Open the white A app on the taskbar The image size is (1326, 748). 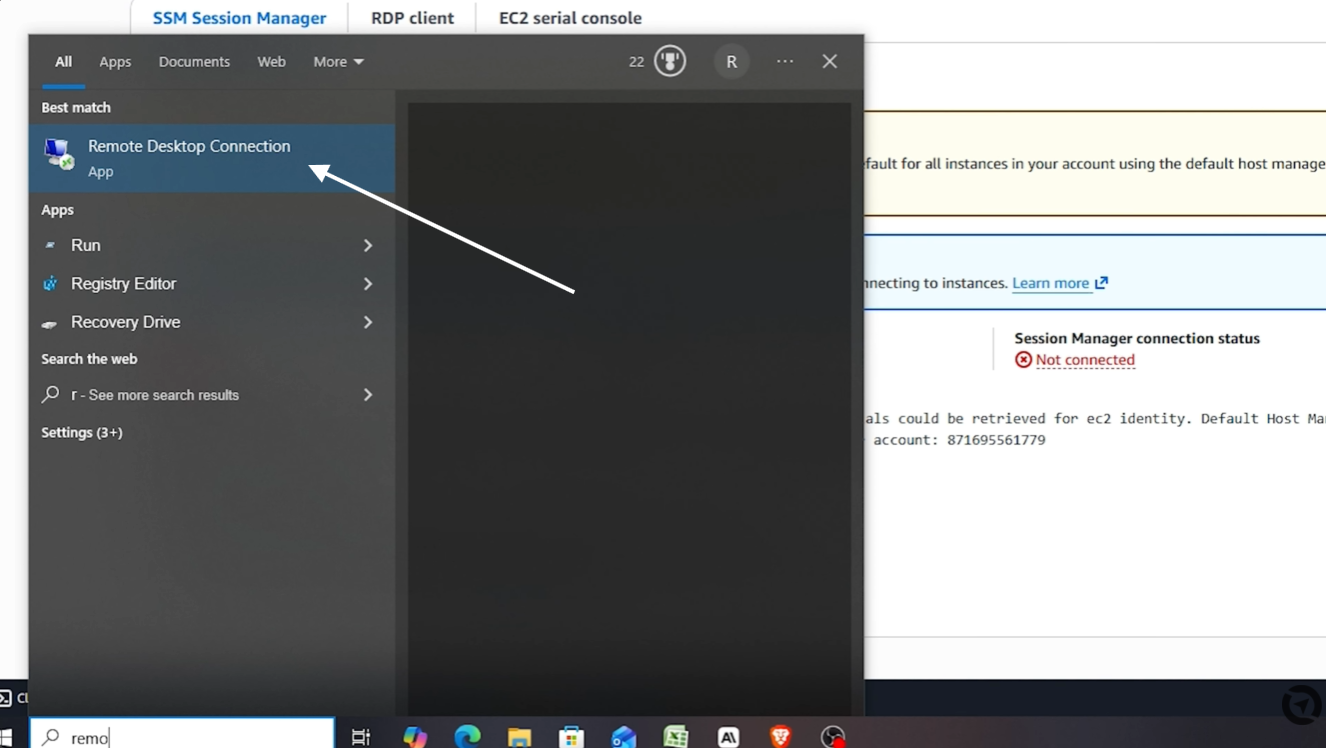728,737
